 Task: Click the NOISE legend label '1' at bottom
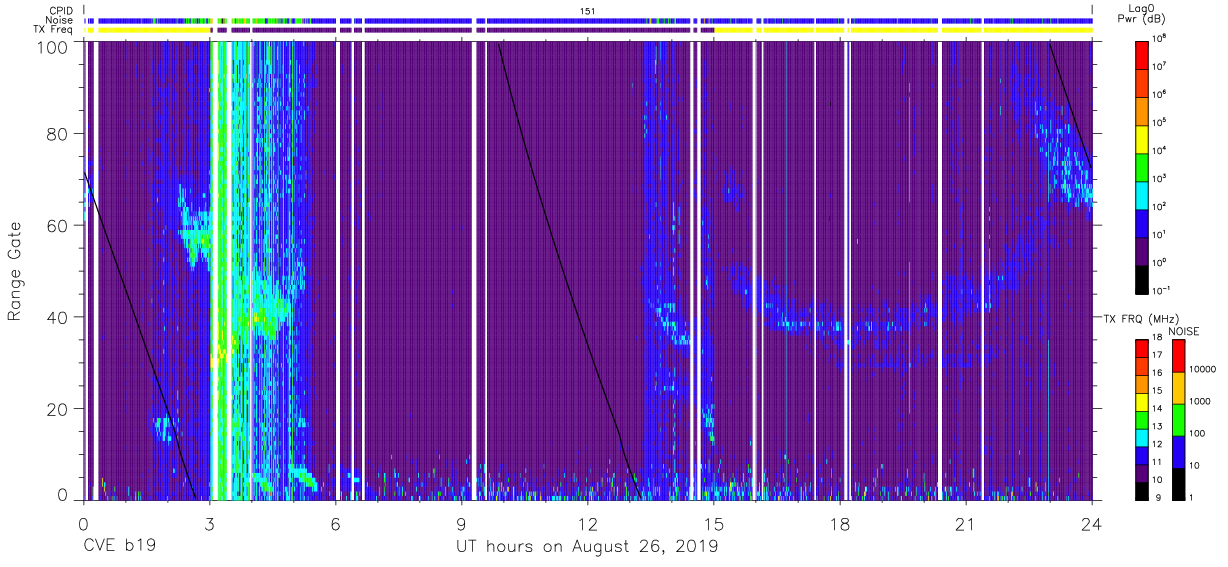[1190, 498]
